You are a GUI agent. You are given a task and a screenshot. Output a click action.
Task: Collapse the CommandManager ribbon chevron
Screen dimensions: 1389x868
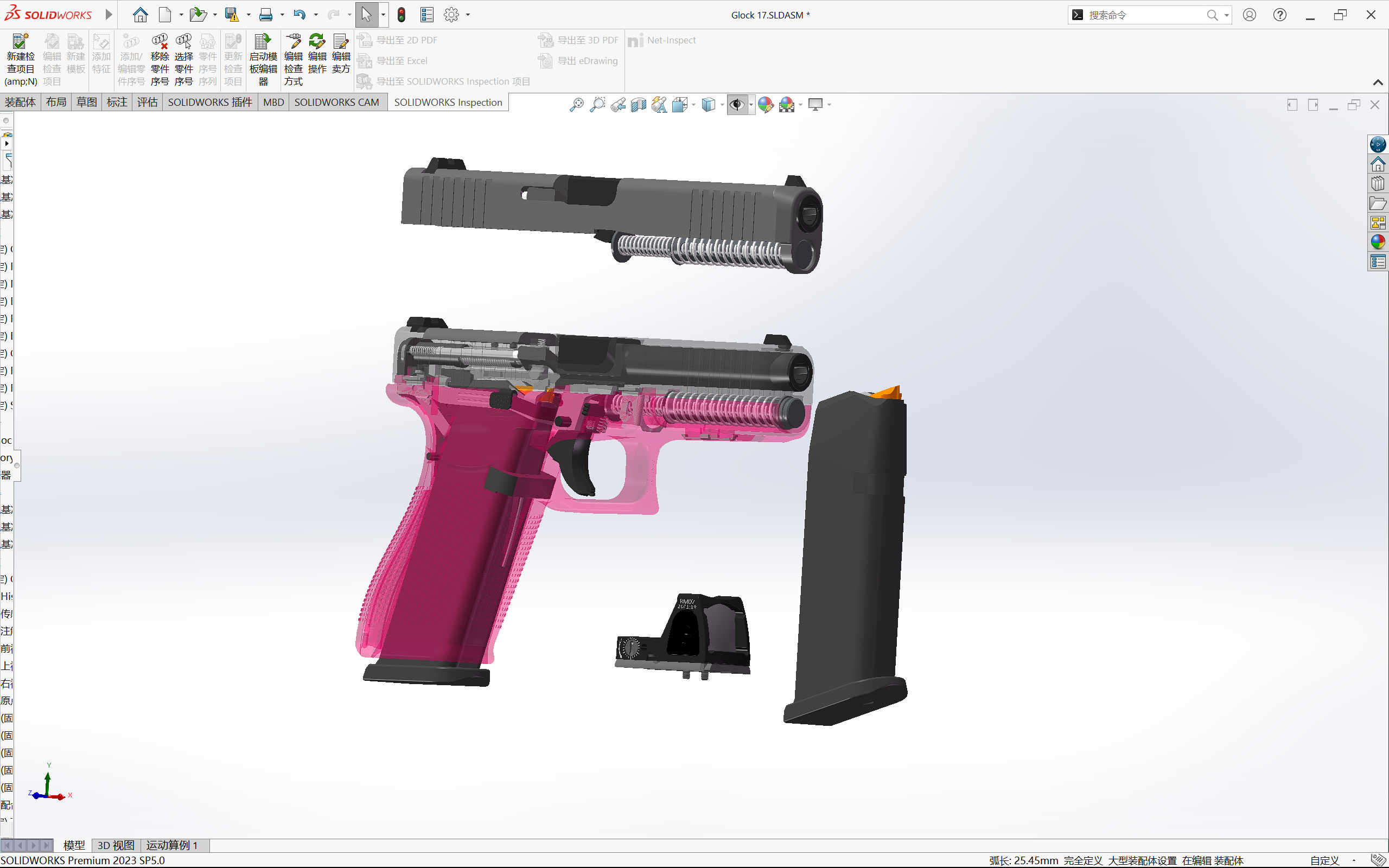(1378, 82)
